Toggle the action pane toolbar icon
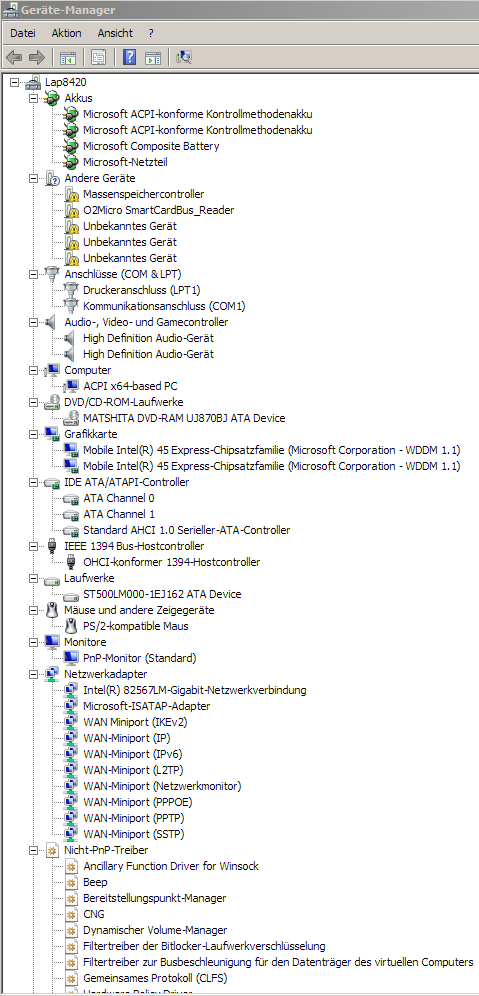479x996 pixels. 152,58
